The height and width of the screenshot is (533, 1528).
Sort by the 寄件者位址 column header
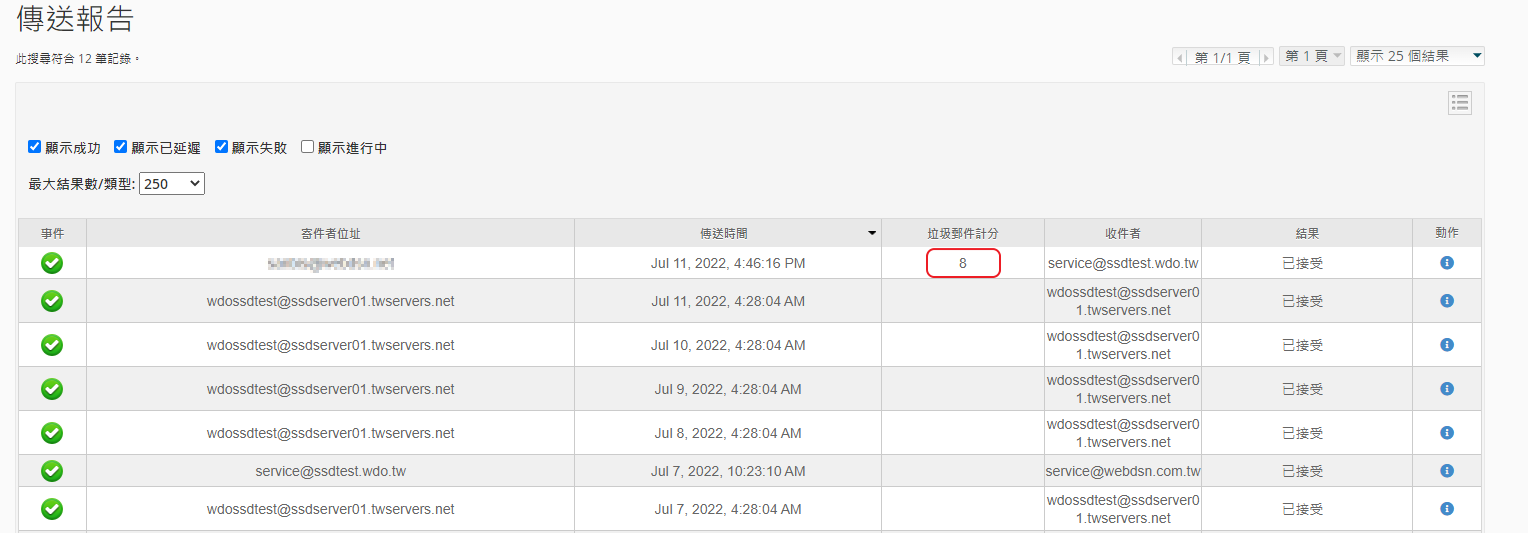click(330, 233)
